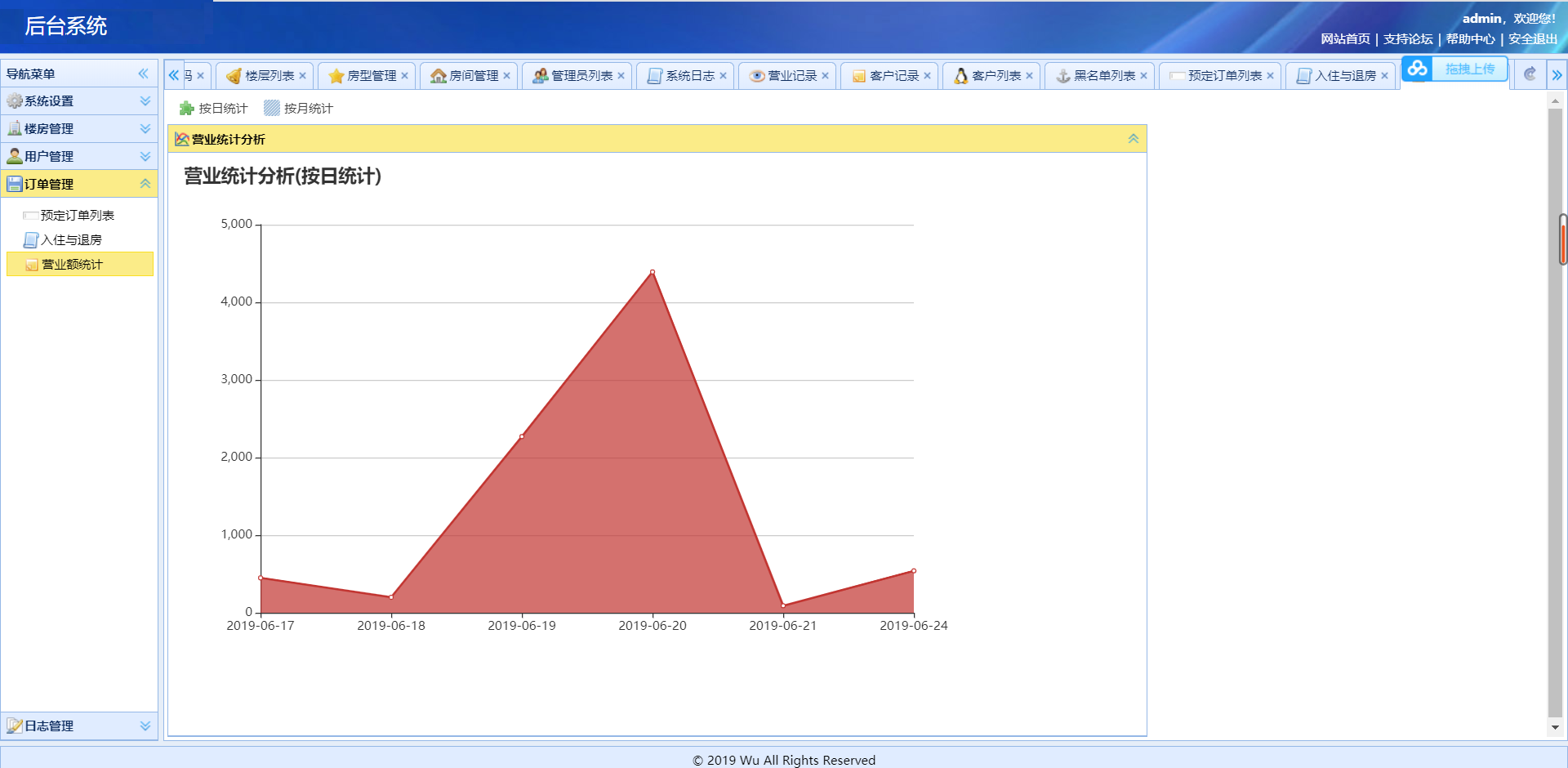Click the 2019-06-17 x-axis label
The height and width of the screenshot is (768, 1568).
pyautogui.click(x=261, y=626)
